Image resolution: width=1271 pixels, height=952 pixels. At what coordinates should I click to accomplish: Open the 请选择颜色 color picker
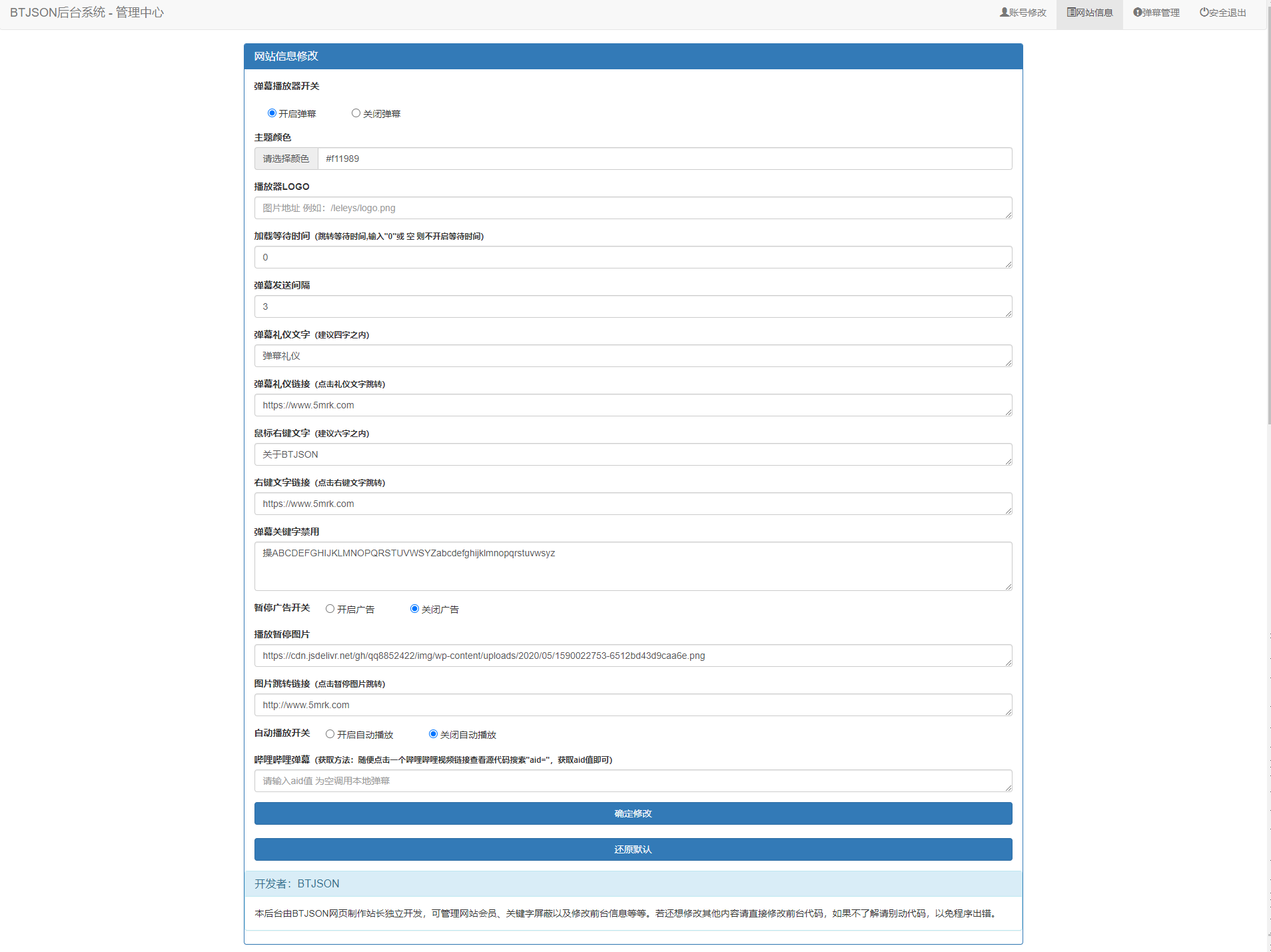[x=286, y=159]
